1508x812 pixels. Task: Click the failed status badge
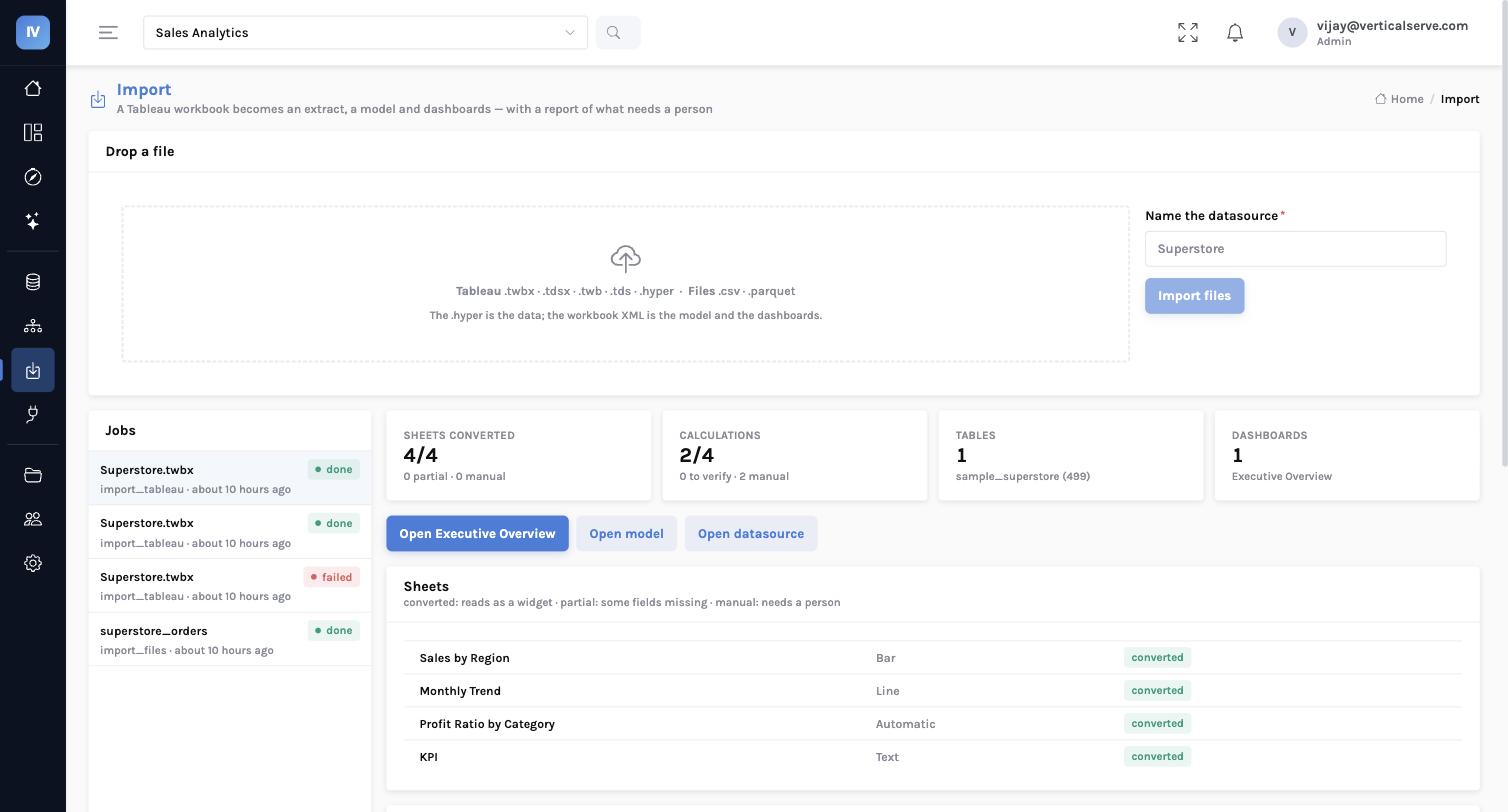point(332,577)
